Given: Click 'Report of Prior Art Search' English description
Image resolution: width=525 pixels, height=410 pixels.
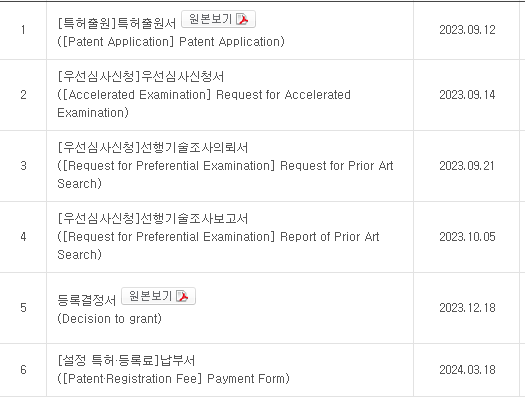Looking at the screenshot, I should tap(218, 246).
